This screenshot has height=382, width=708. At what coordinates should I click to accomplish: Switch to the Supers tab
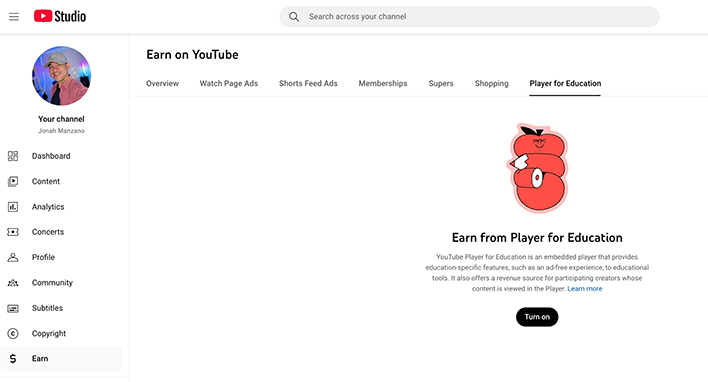click(441, 84)
